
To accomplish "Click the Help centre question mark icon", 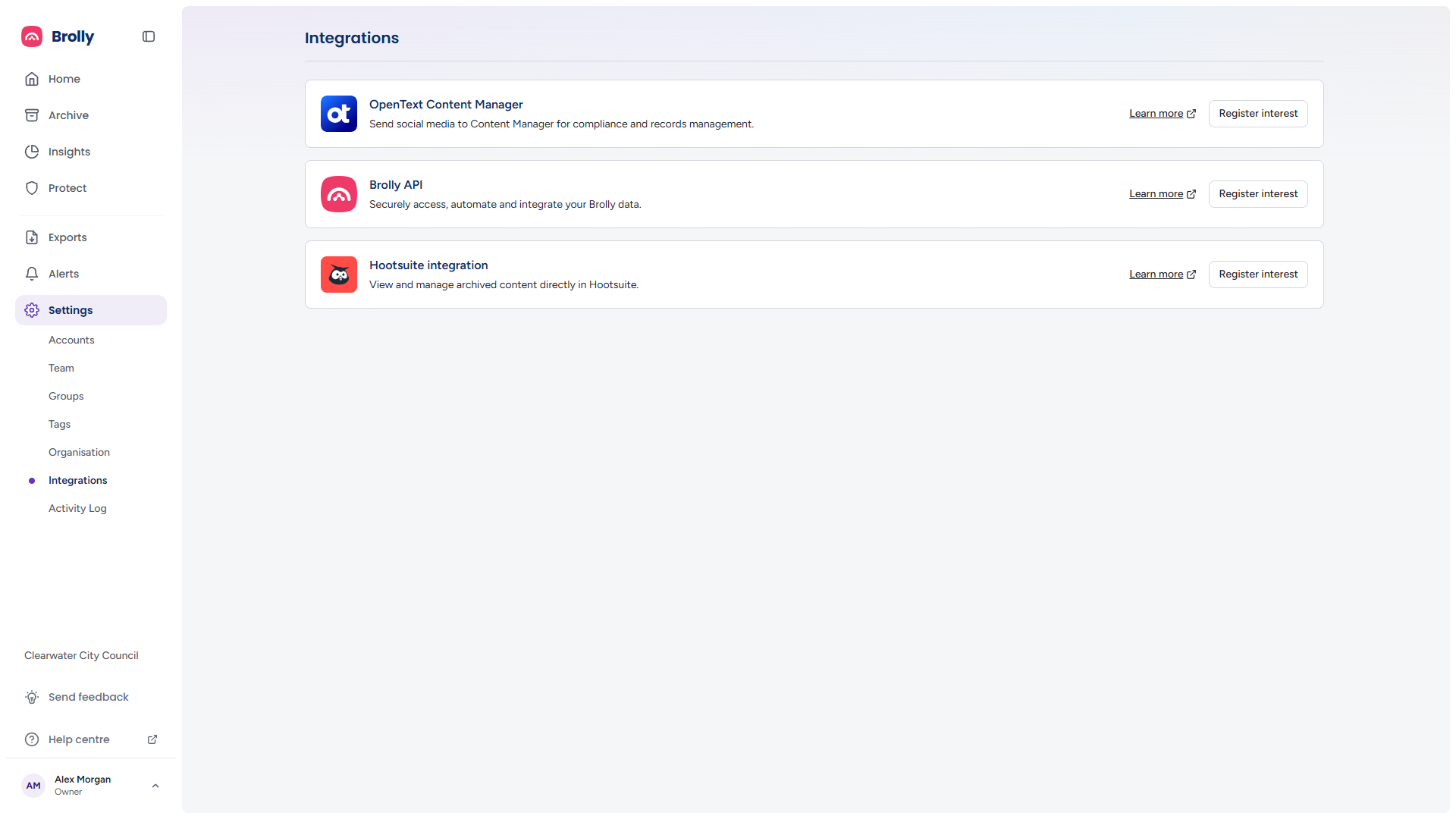I will click(x=32, y=739).
